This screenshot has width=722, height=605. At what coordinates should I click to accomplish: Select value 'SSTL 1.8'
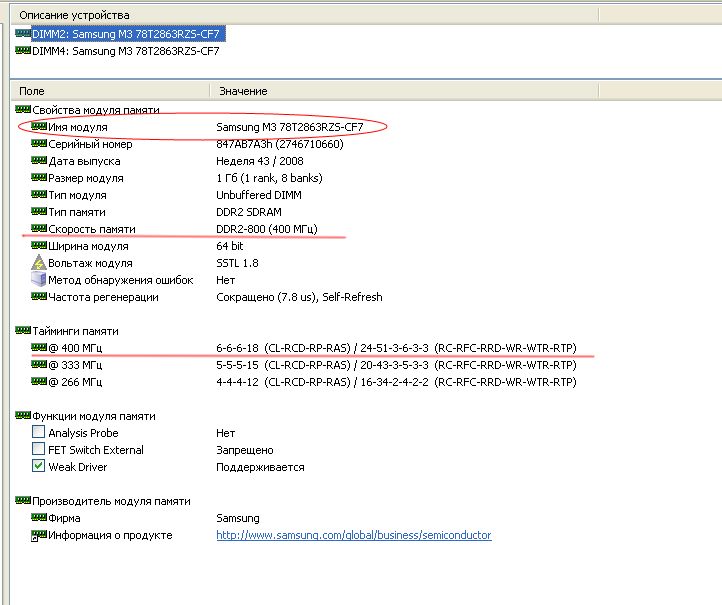(x=237, y=263)
